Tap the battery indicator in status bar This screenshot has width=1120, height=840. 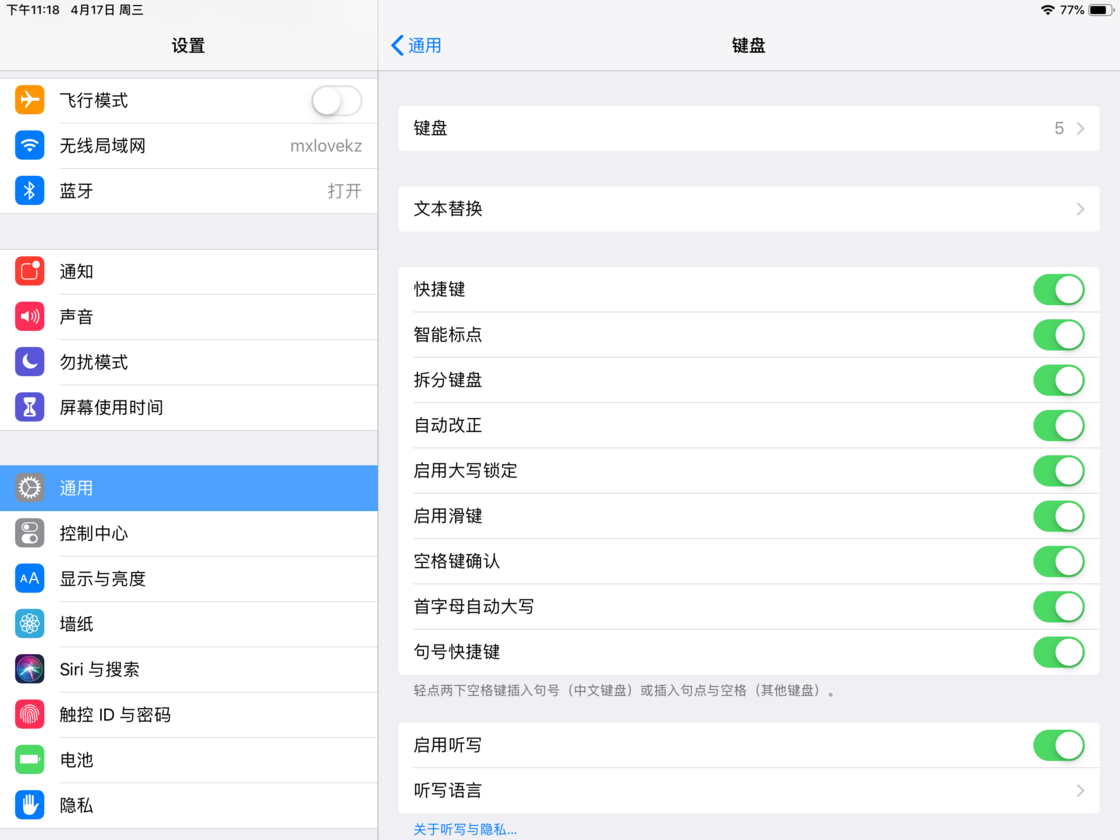click(x=1101, y=10)
